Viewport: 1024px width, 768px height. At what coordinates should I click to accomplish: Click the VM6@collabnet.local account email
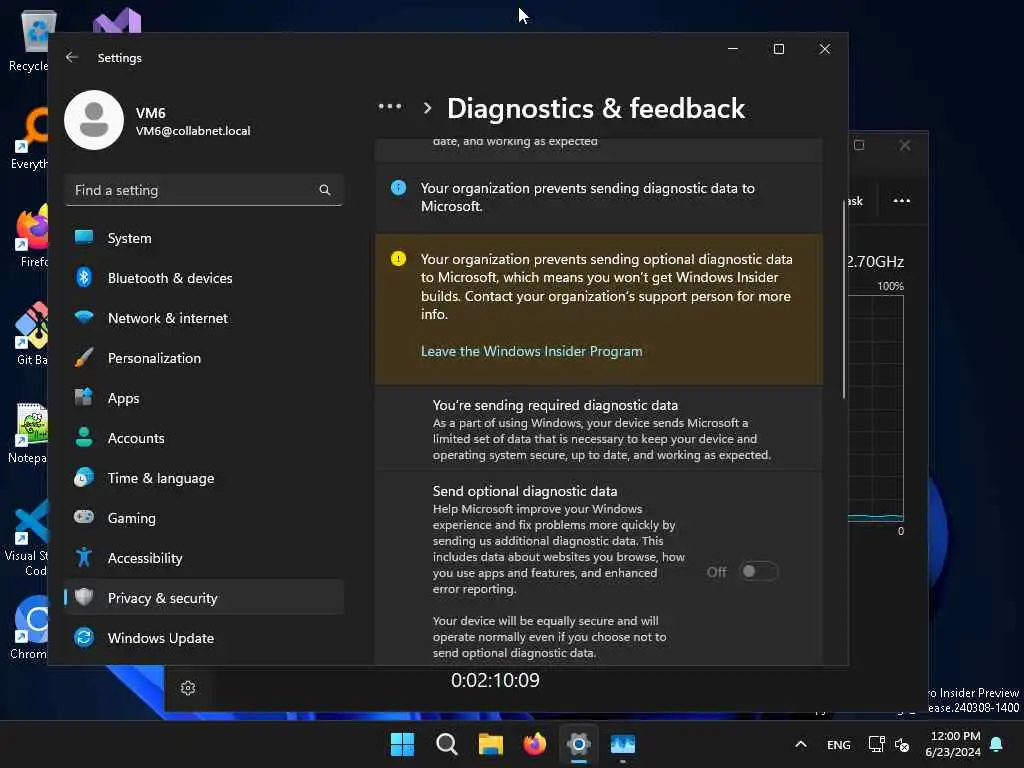tap(193, 131)
